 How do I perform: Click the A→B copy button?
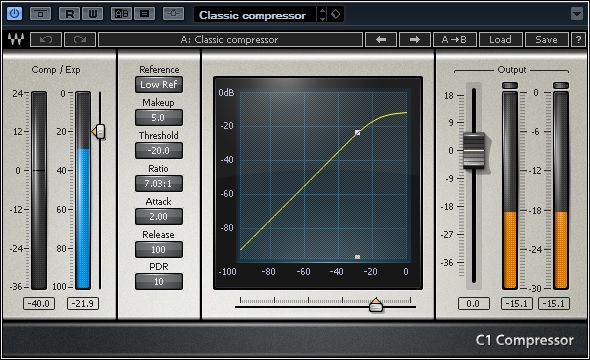point(455,39)
